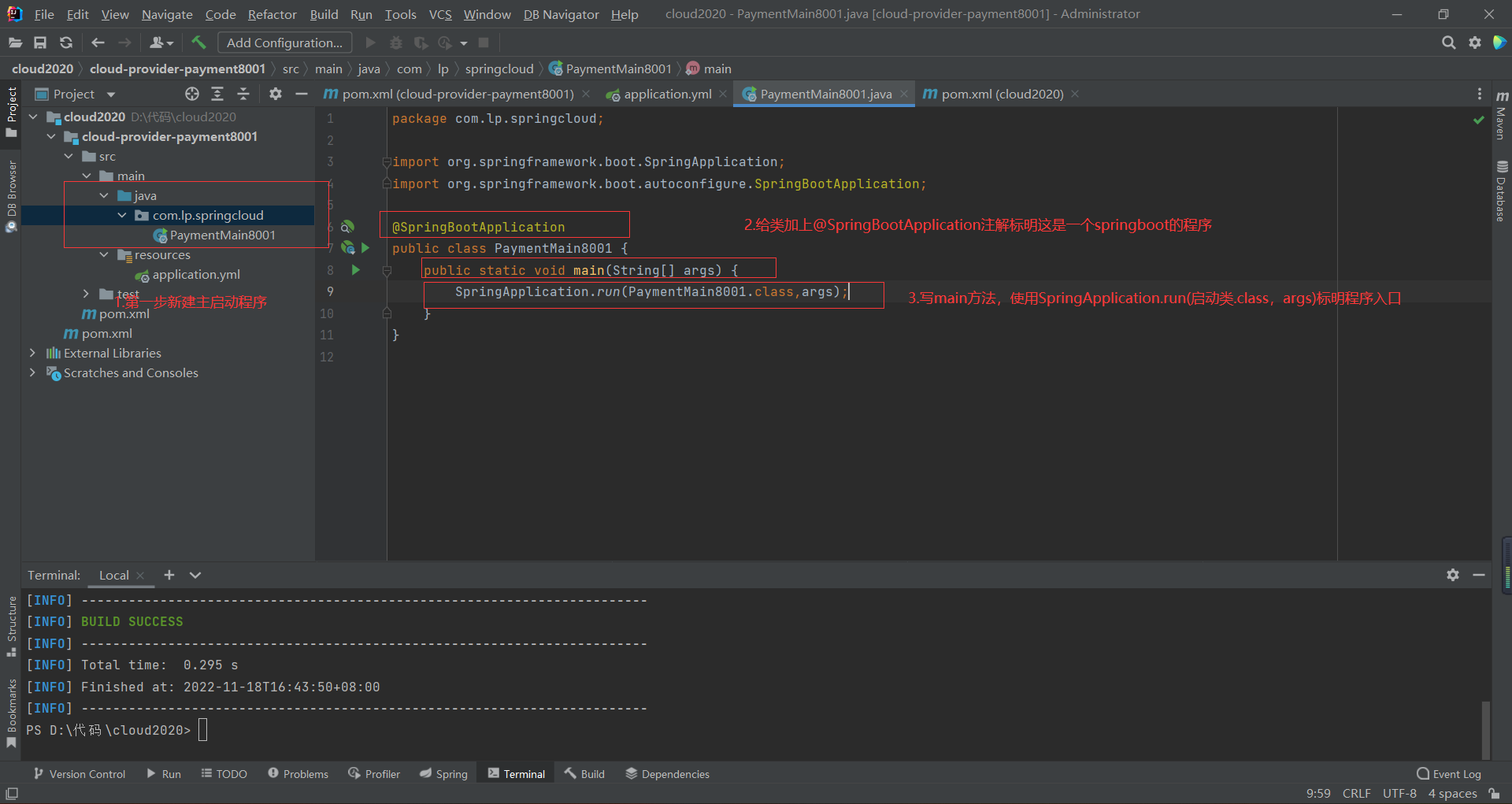The image size is (1512, 804).
Task: Open the Refactor menu
Action: [272, 14]
